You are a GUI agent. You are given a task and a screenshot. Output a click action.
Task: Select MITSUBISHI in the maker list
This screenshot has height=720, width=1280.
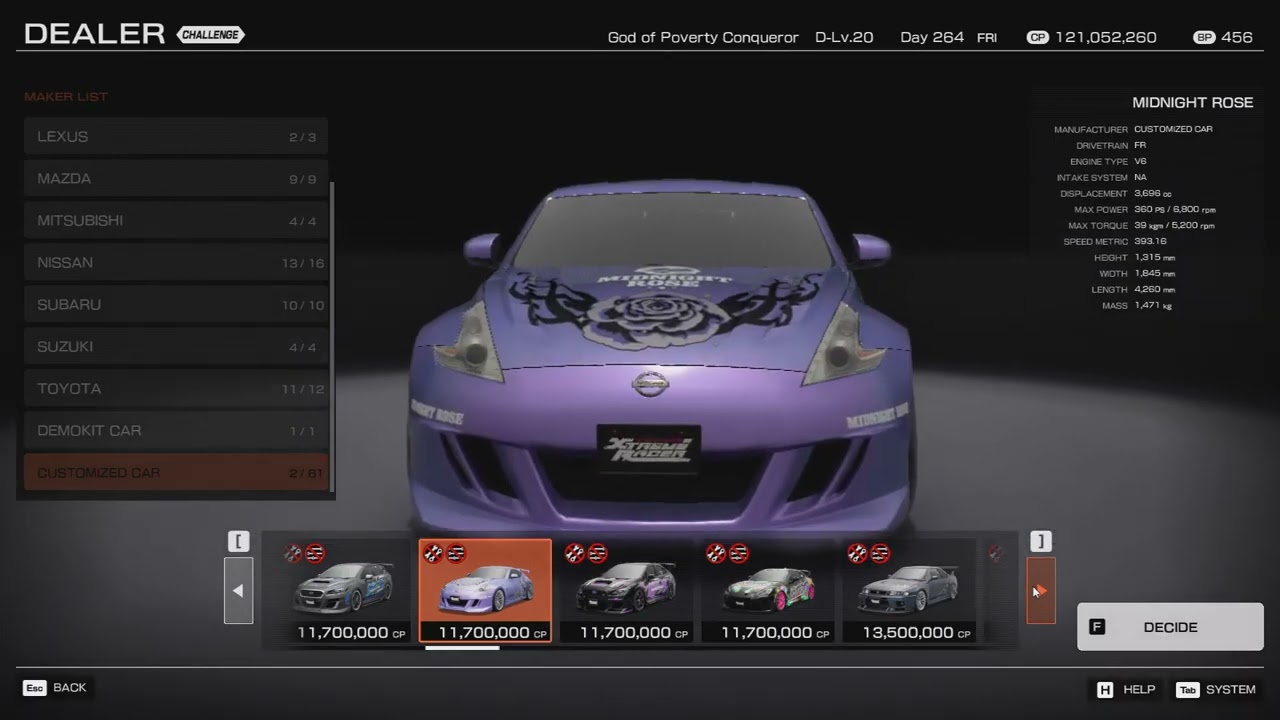point(176,220)
